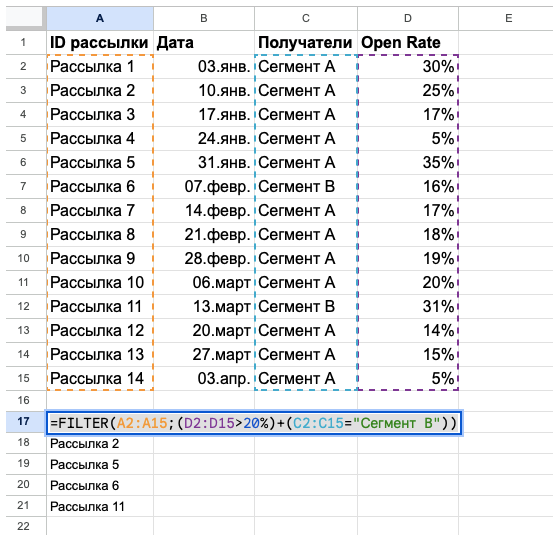Click the cell with 'Рассылка 5' in row 6
Screen dimensions: 559x540
pyautogui.click(x=100, y=163)
